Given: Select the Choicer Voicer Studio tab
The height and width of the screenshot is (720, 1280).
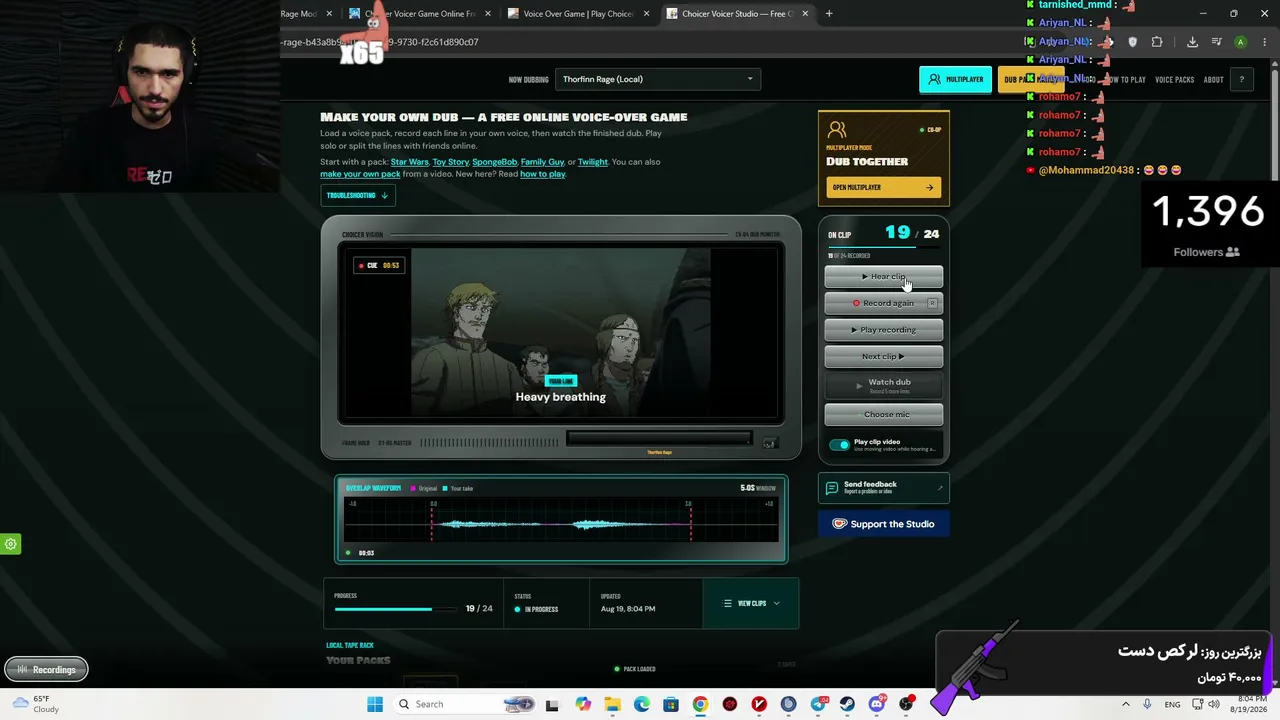Looking at the screenshot, I should (x=736, y=14).
